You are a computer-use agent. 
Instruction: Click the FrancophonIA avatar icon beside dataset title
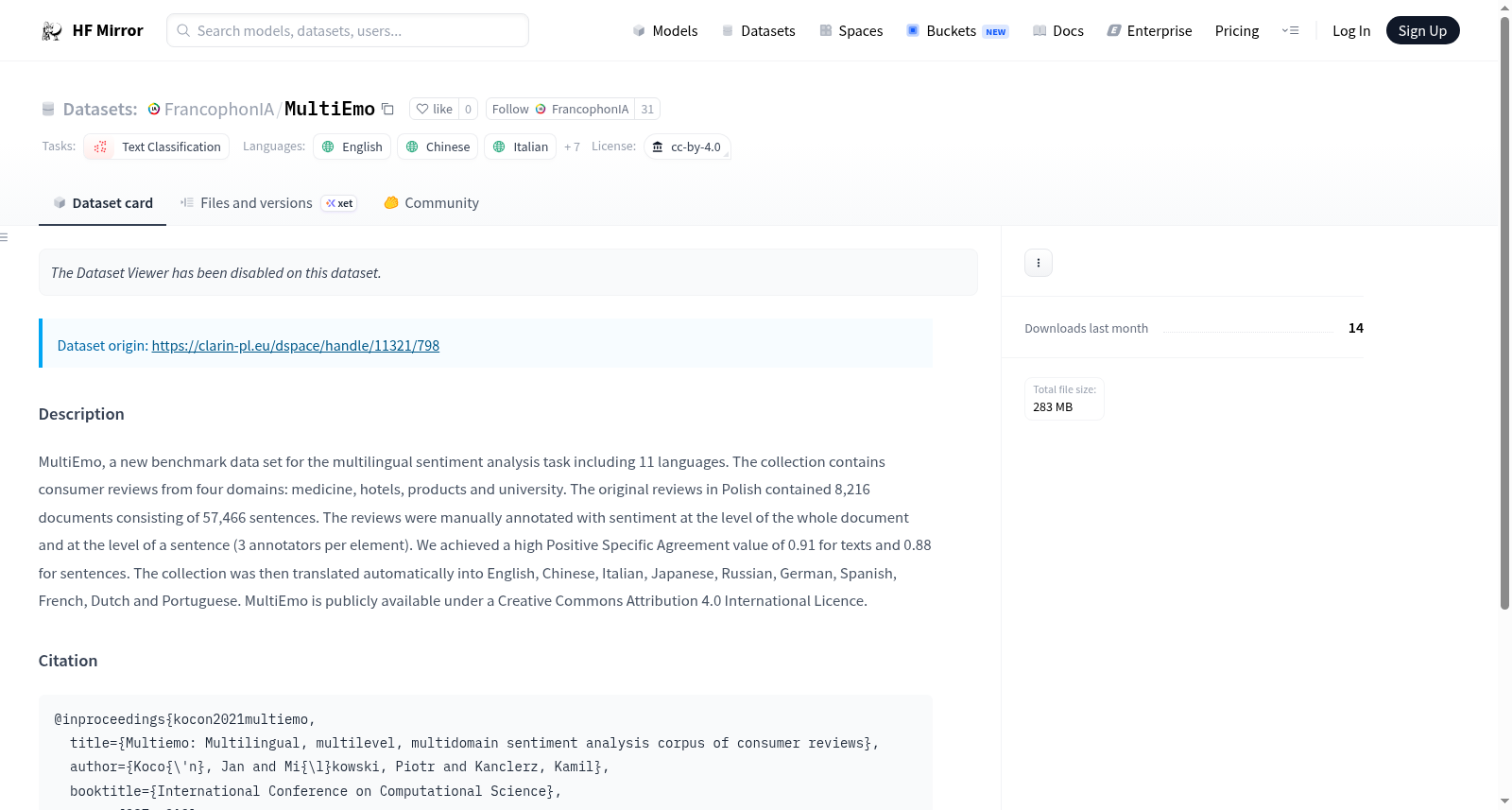(154, 109)
